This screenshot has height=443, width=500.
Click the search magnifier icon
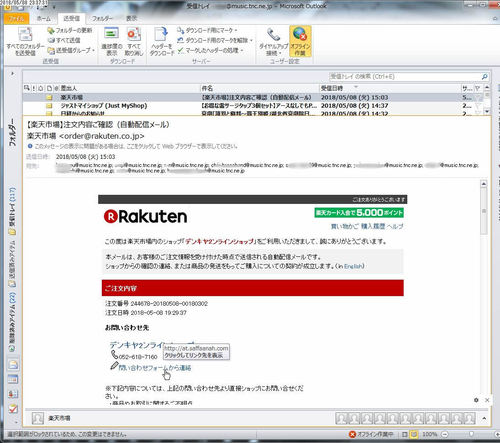click(485, 76)
